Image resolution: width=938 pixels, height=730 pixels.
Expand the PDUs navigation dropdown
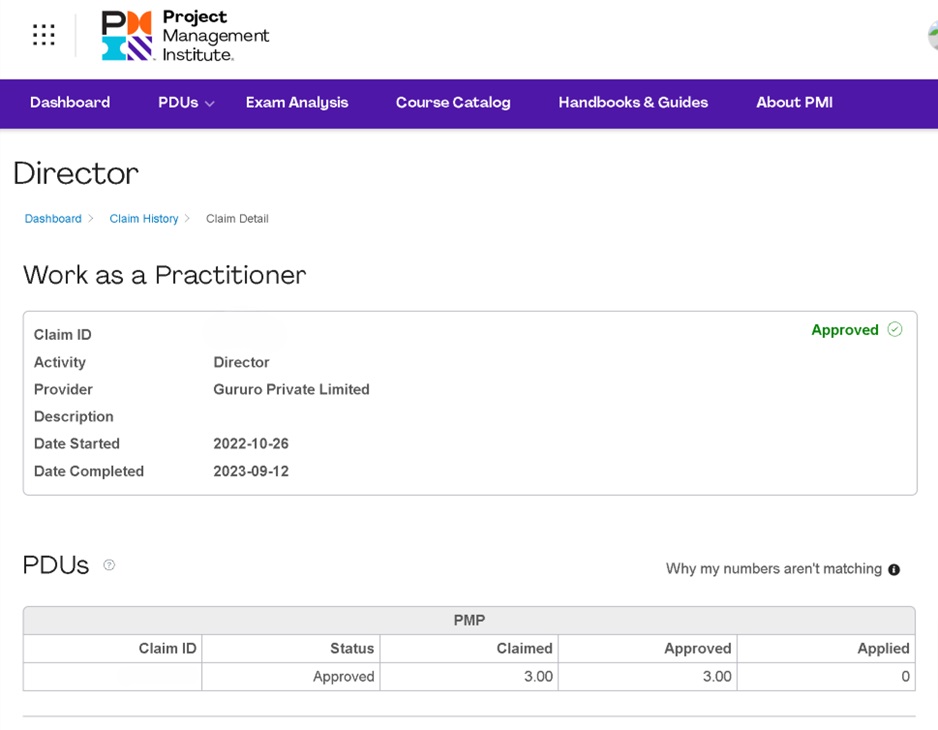(x=186, y=103)
